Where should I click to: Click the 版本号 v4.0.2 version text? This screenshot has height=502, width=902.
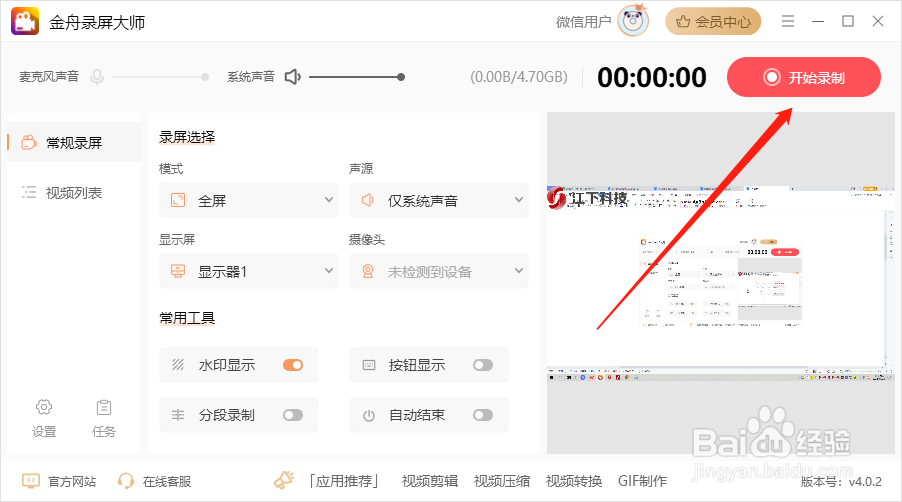click(841, 481)
